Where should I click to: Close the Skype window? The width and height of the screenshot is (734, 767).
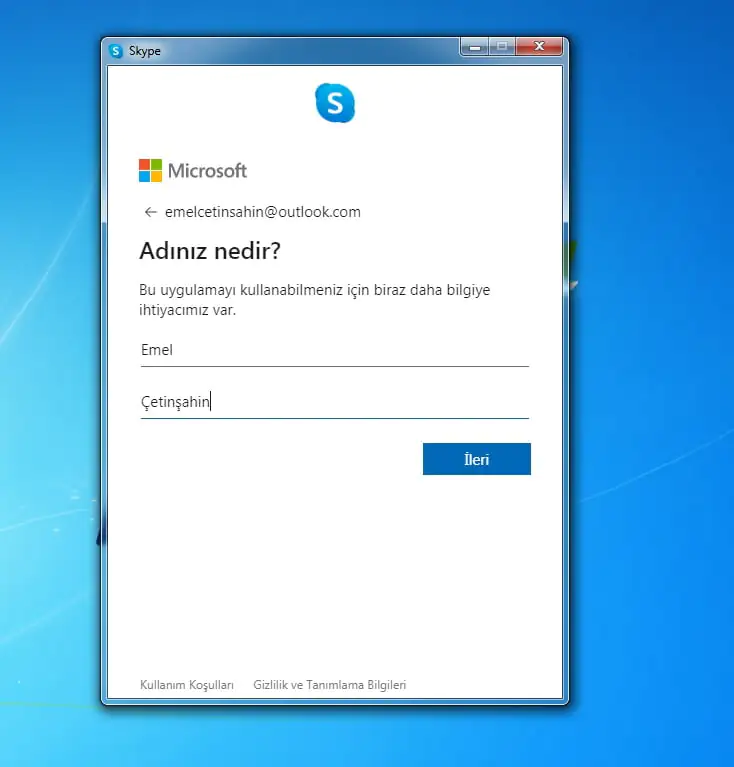539,47
